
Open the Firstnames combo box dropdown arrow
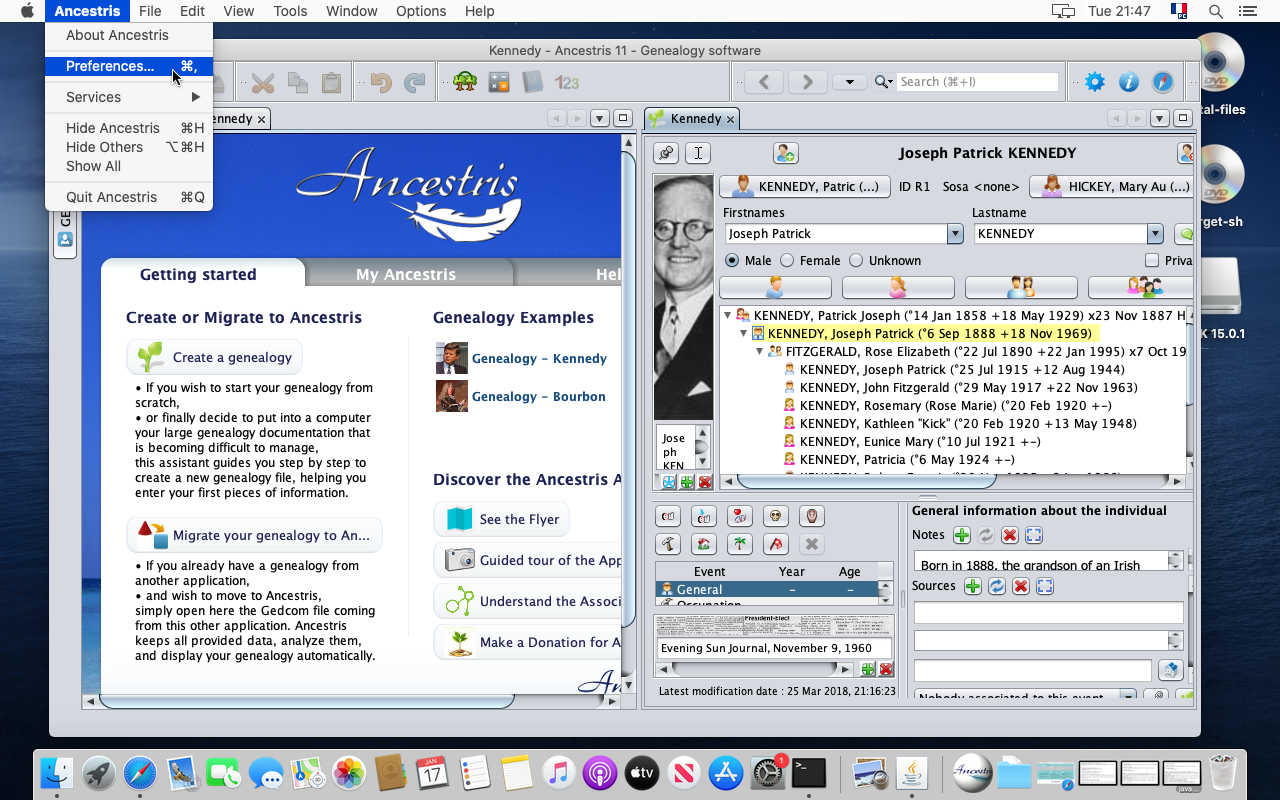954,234
